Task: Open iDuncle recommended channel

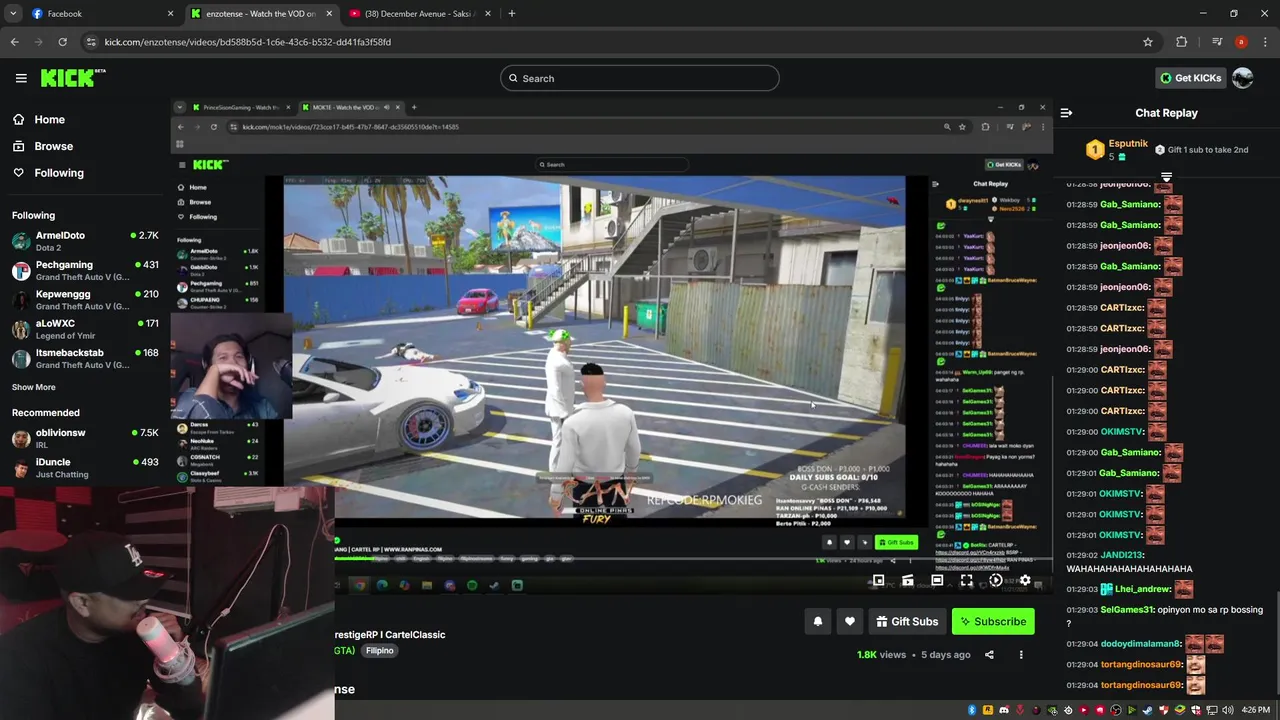Action: 85,468
